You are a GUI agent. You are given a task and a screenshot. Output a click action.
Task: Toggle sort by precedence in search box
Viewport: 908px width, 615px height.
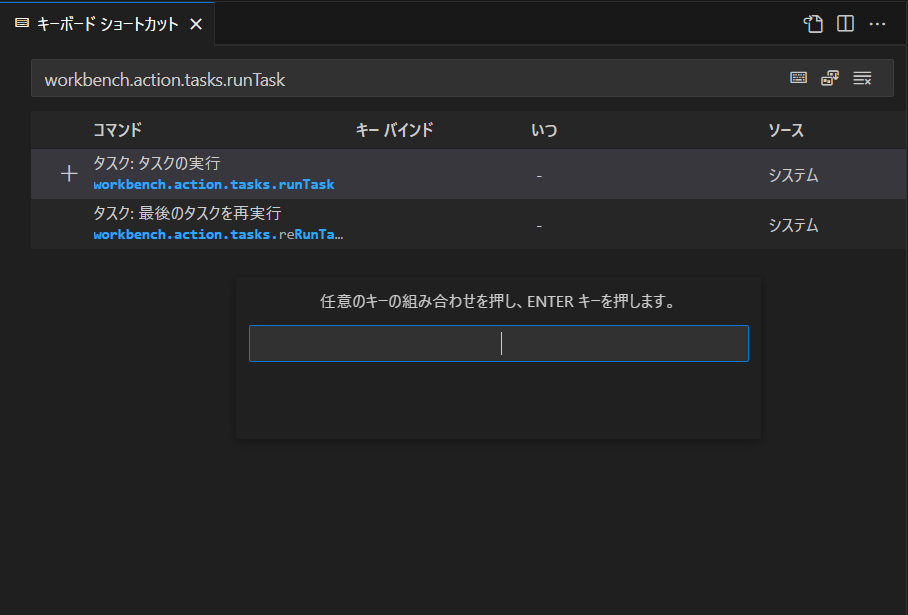[829, 79]
